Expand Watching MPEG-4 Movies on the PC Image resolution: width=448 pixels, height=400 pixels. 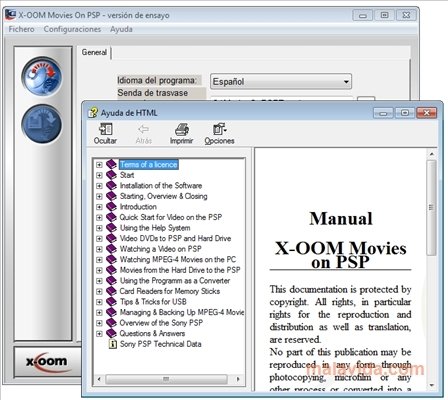point(99,260)
